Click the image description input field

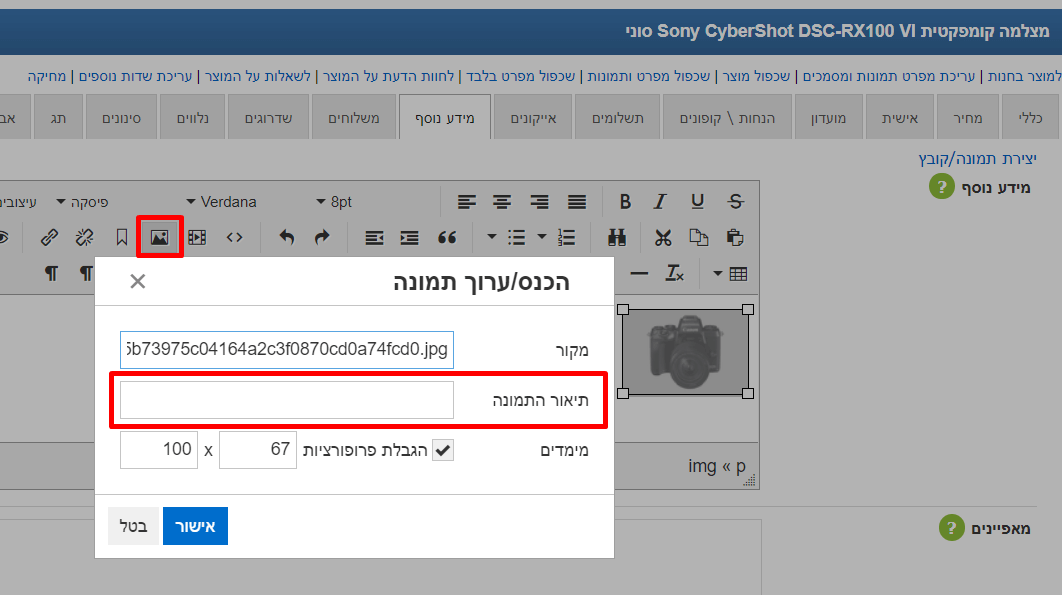(286, 400)
